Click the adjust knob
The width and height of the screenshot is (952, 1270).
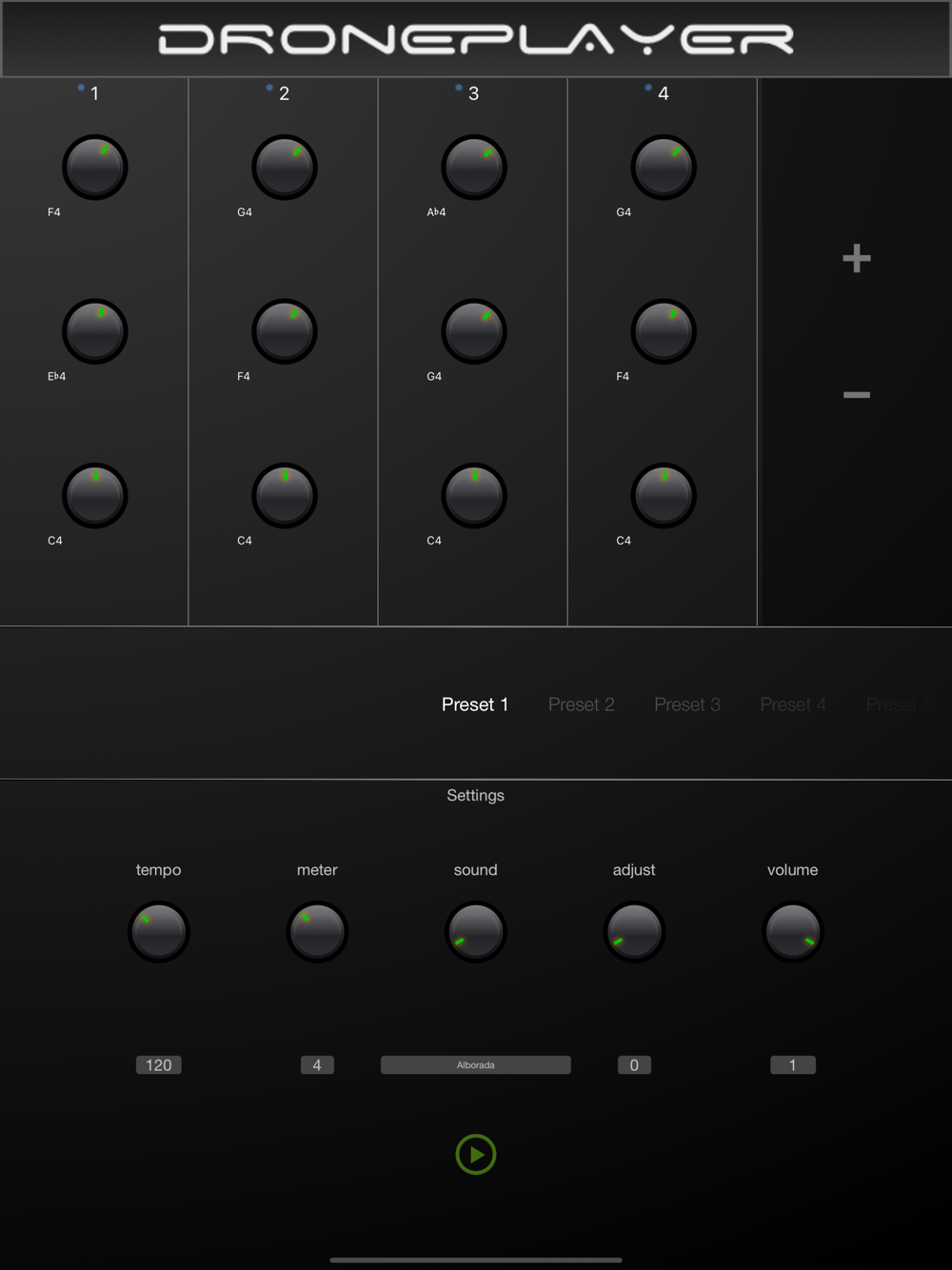(x=634, y=932)
